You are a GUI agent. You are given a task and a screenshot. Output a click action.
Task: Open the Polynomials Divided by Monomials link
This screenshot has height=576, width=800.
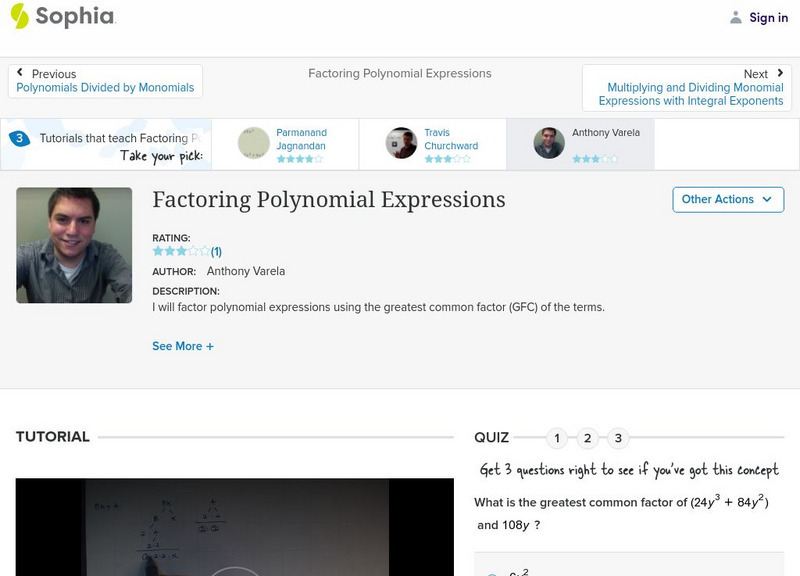pos(105,88)
